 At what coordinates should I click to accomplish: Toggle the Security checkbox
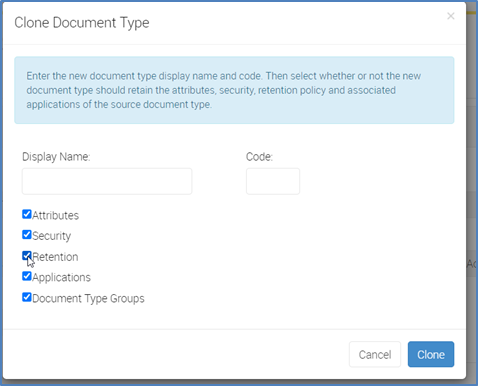point(27,235)
